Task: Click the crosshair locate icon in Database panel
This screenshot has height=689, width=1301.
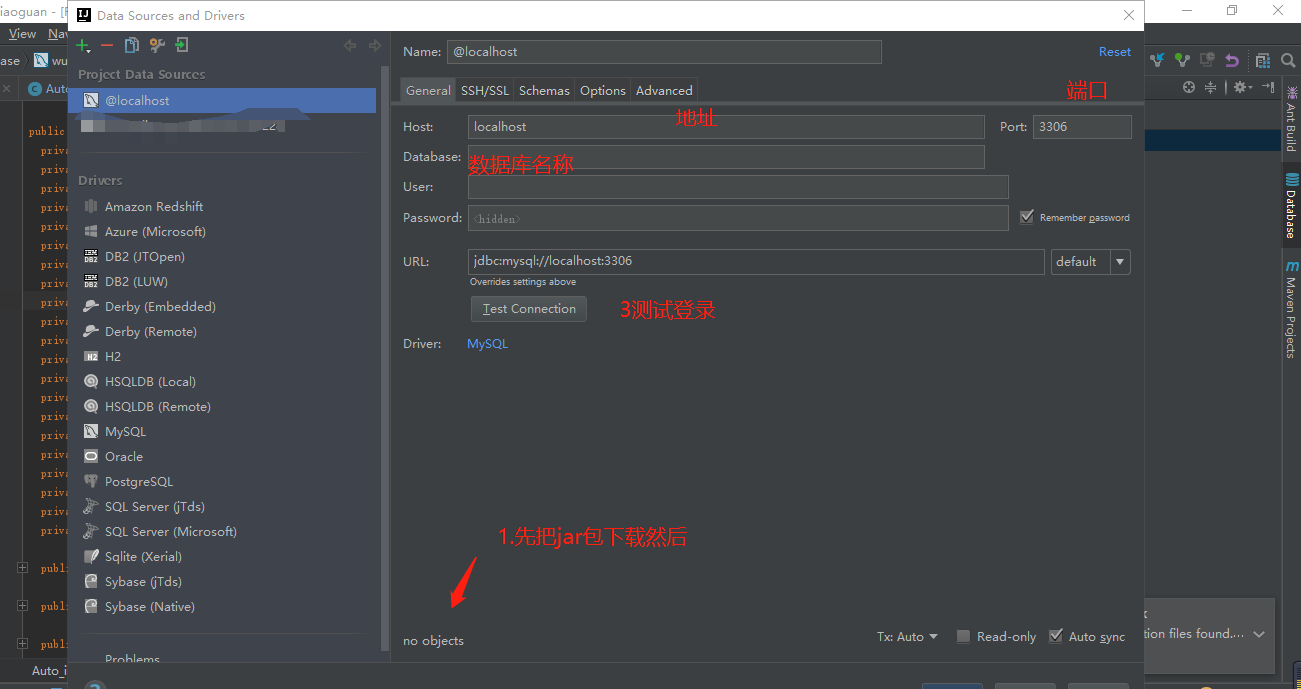Action: (1189, 87)
